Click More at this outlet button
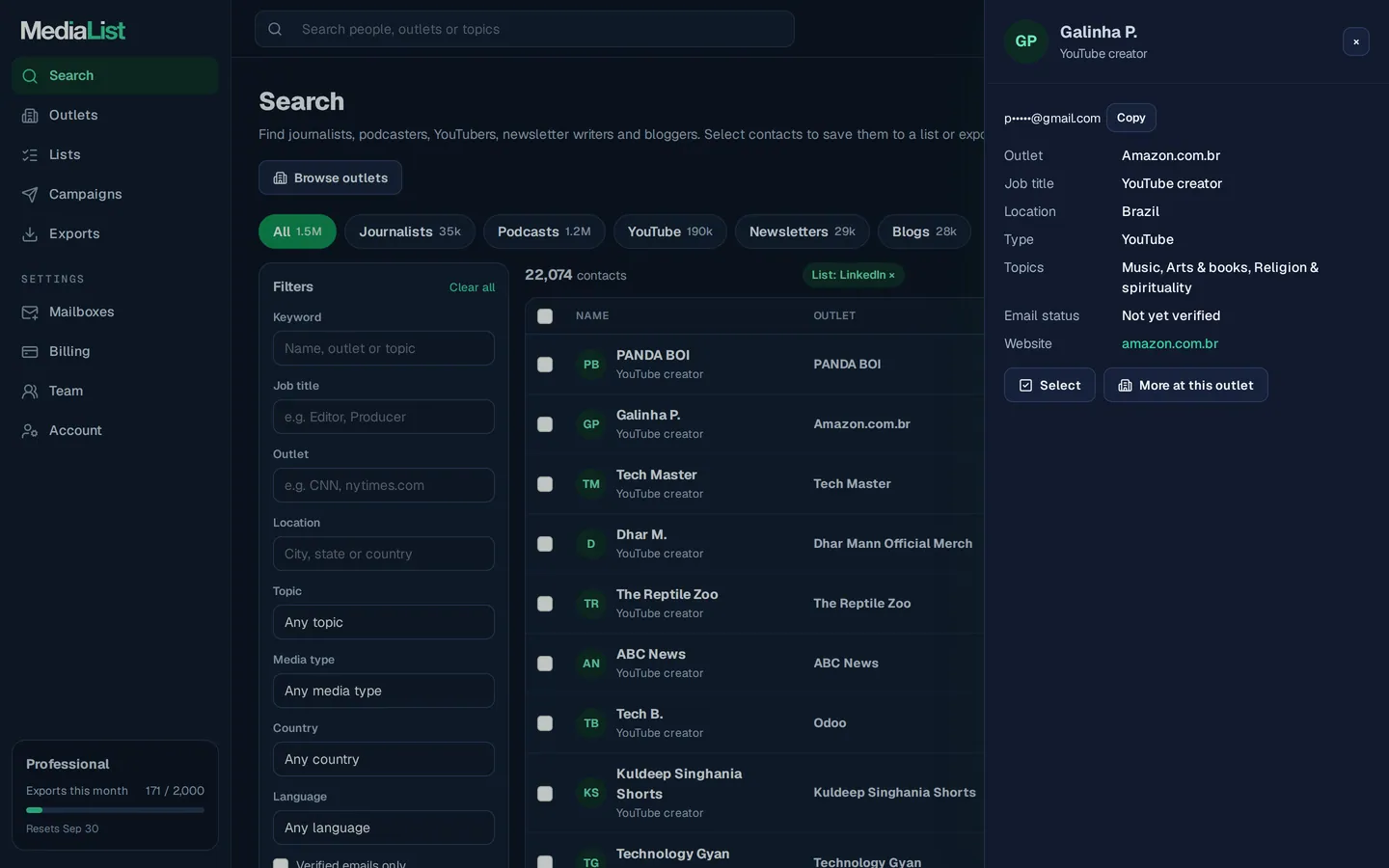Viewport: 1389px width, 868px height. pyautogui.click(x=1185, y=385)
